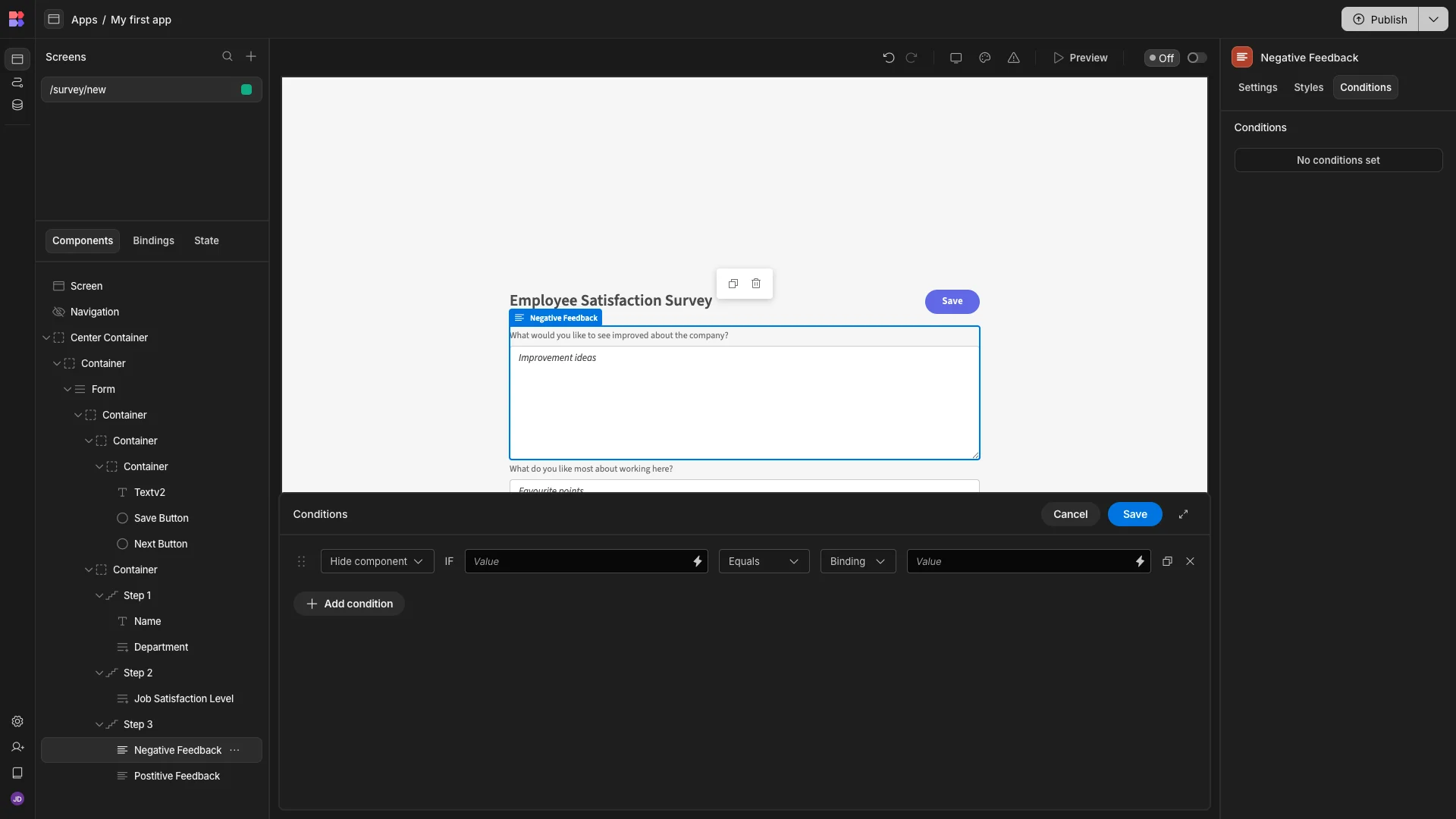Click the Budibase logo icon
Screen dimensions: 1456x819
click(x=17, y=19)
